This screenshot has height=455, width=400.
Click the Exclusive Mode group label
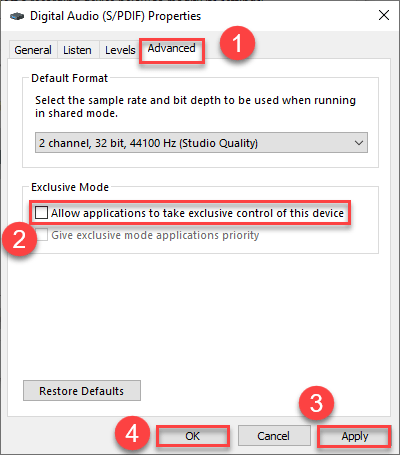pos(70,187)
